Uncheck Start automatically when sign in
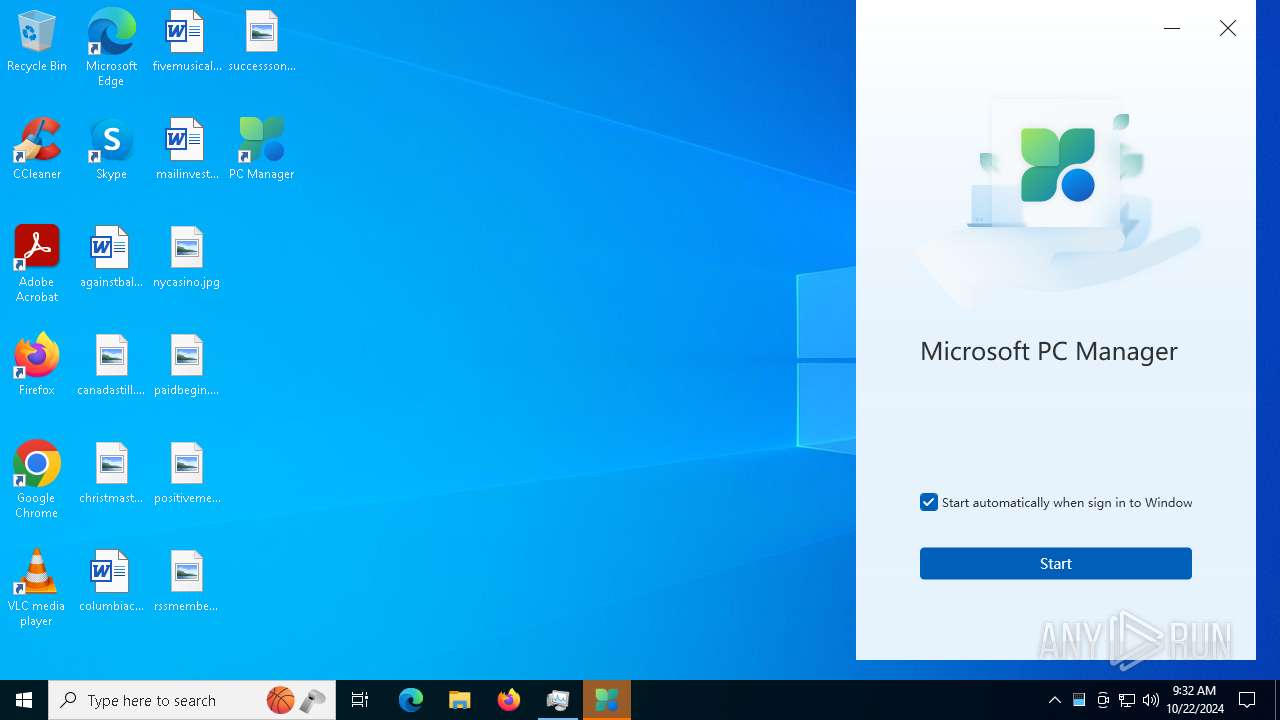Screen dimensions: 1280x720 pyautogui.click(x=929, y=502)
